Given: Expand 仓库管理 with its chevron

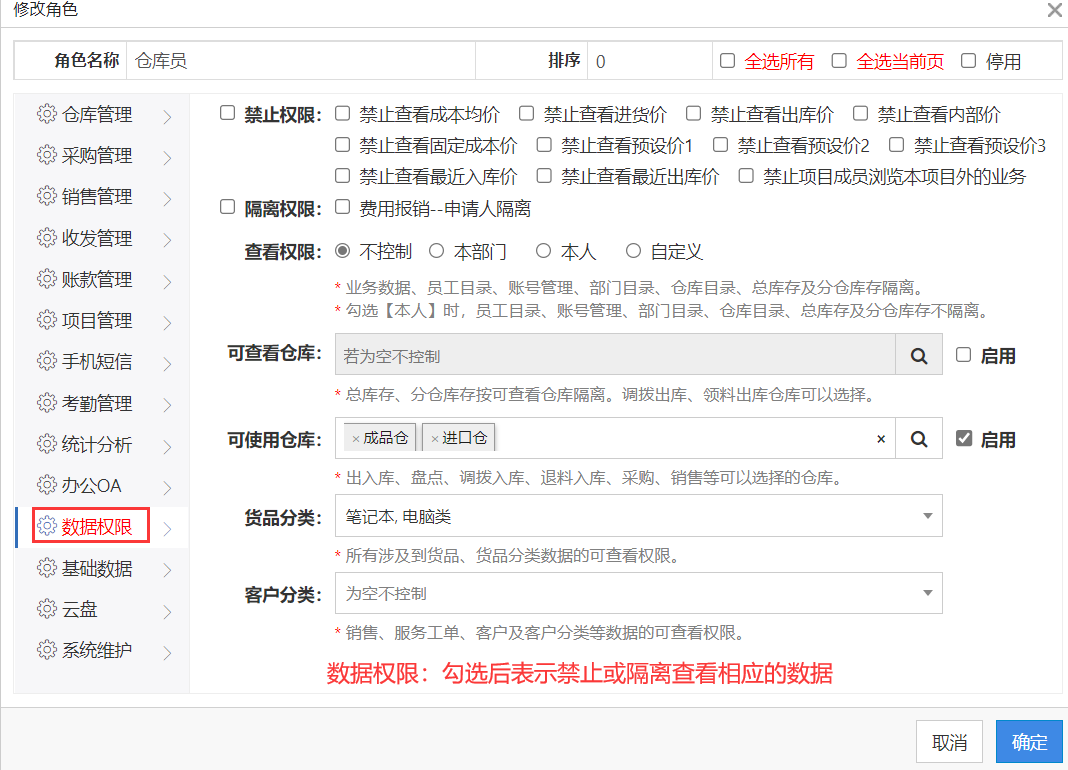Looking at the screenshot, I should click(168, 117).
